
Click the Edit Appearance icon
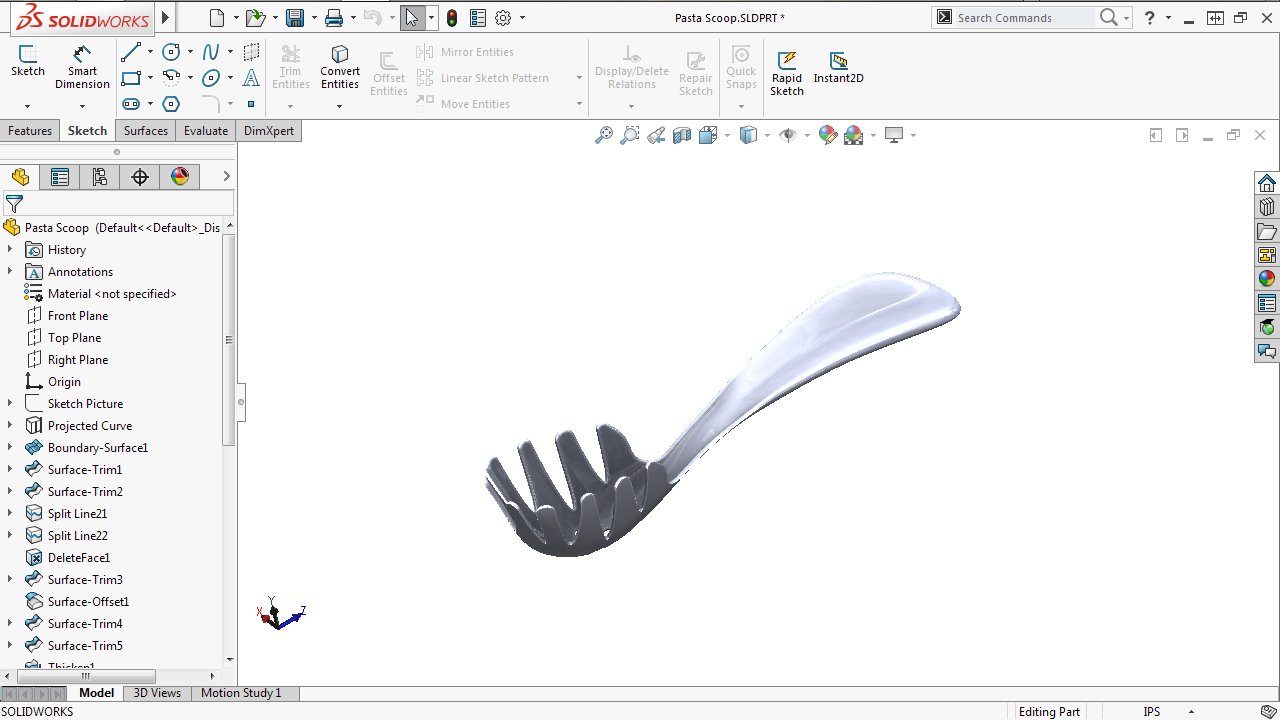827,135
